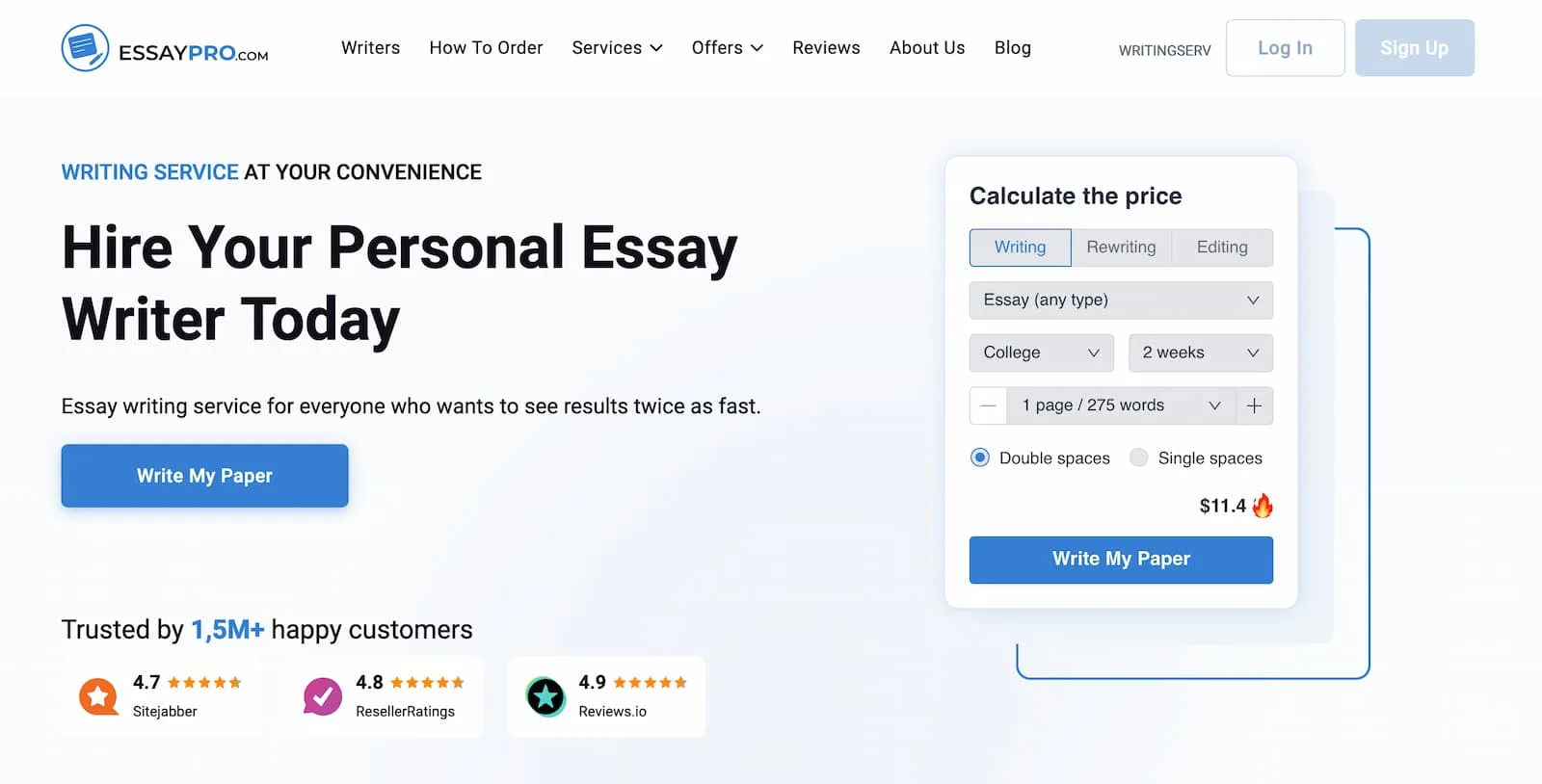Click the Sign Up button
This screenshot has height=784, width=1542.
coord(1414,48)
